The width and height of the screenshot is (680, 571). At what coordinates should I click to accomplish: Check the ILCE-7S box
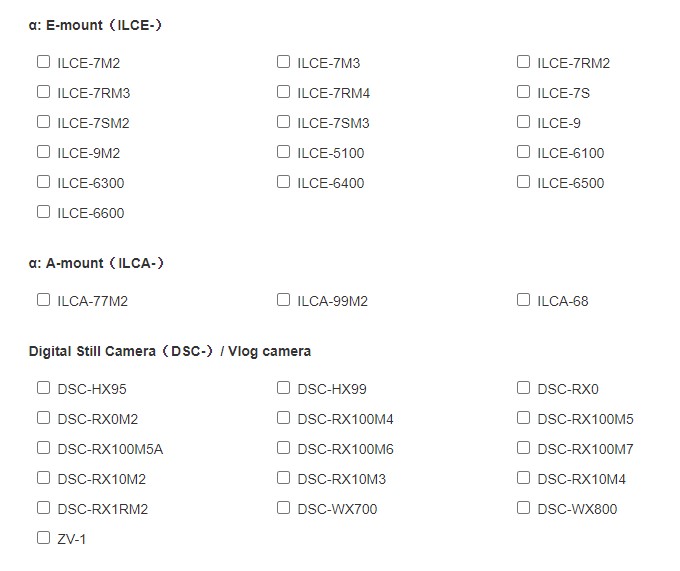(x=523, y=92)
